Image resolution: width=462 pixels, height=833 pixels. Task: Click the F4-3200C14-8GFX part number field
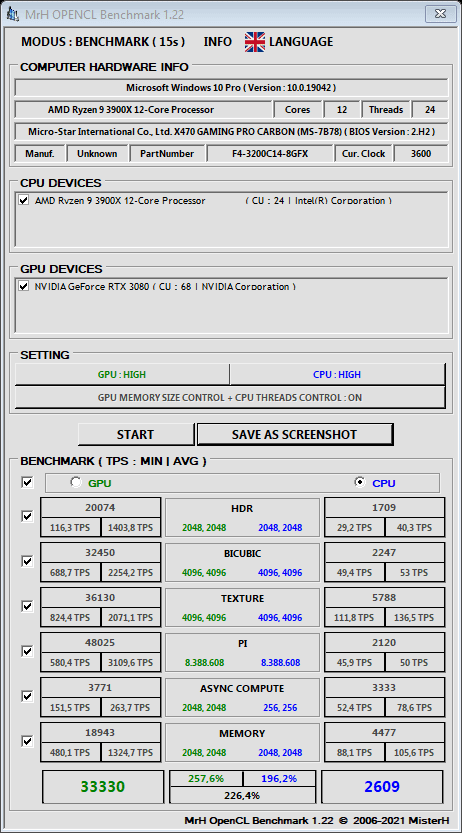[270, 154]
